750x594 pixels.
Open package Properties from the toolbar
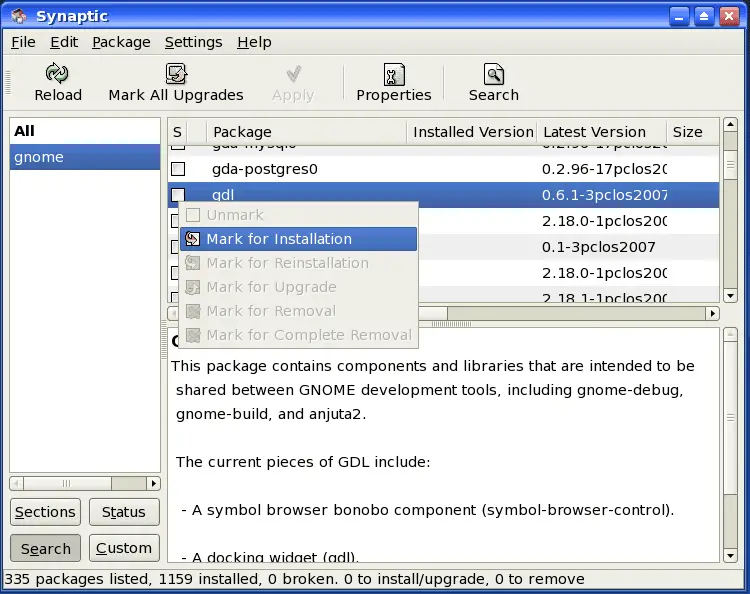[x=394, y=82]
